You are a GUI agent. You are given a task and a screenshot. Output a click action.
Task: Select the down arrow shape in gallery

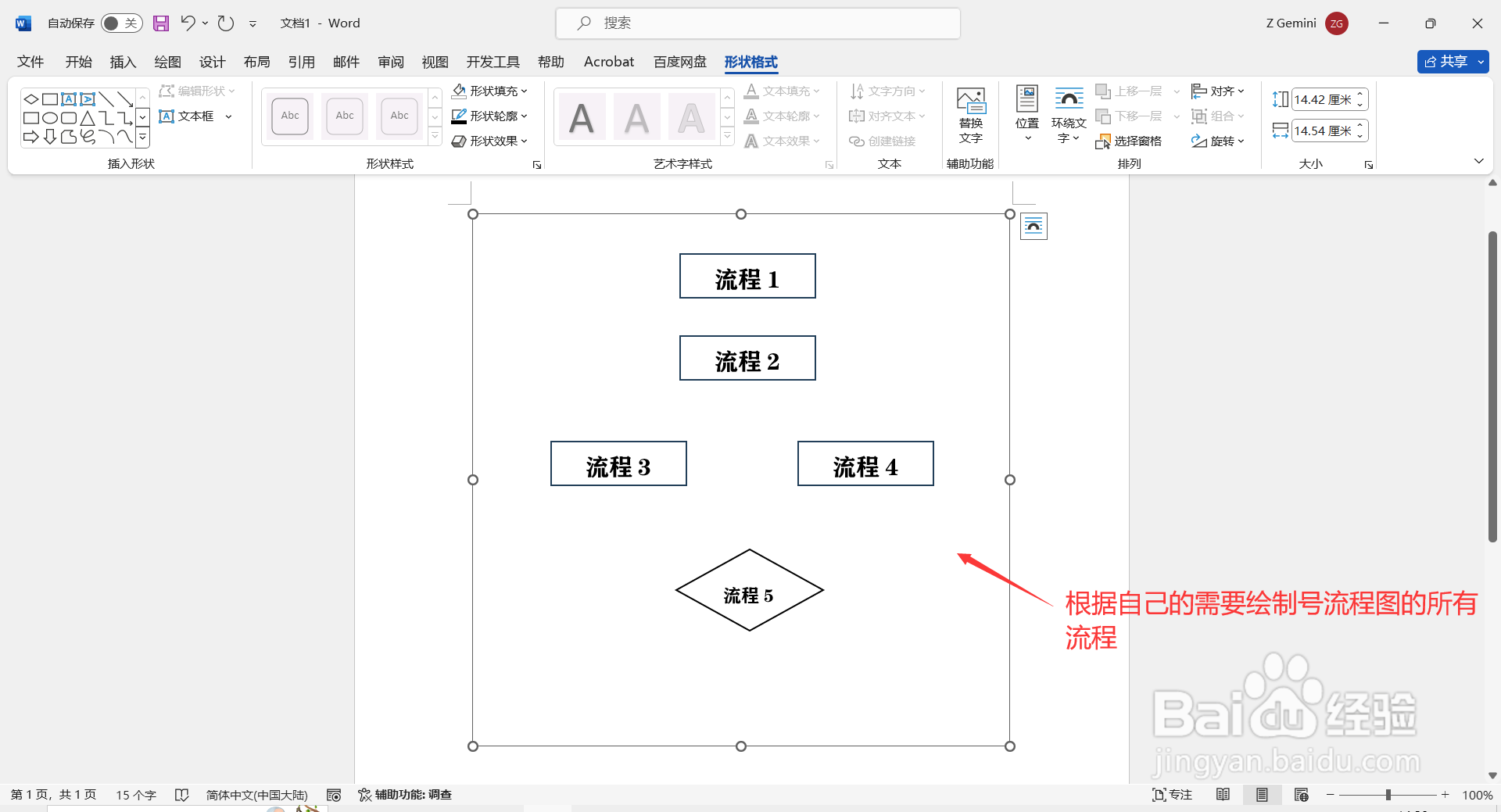49,137
